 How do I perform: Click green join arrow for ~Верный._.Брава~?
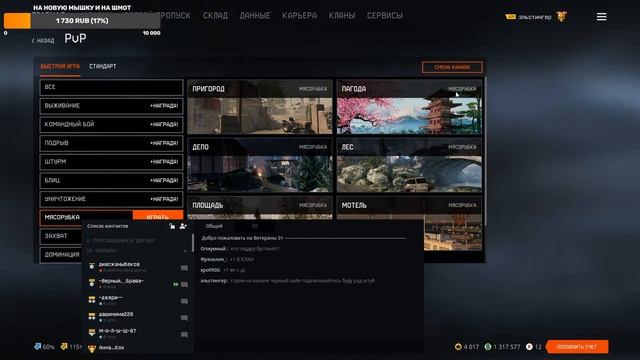tap(176, 284)
